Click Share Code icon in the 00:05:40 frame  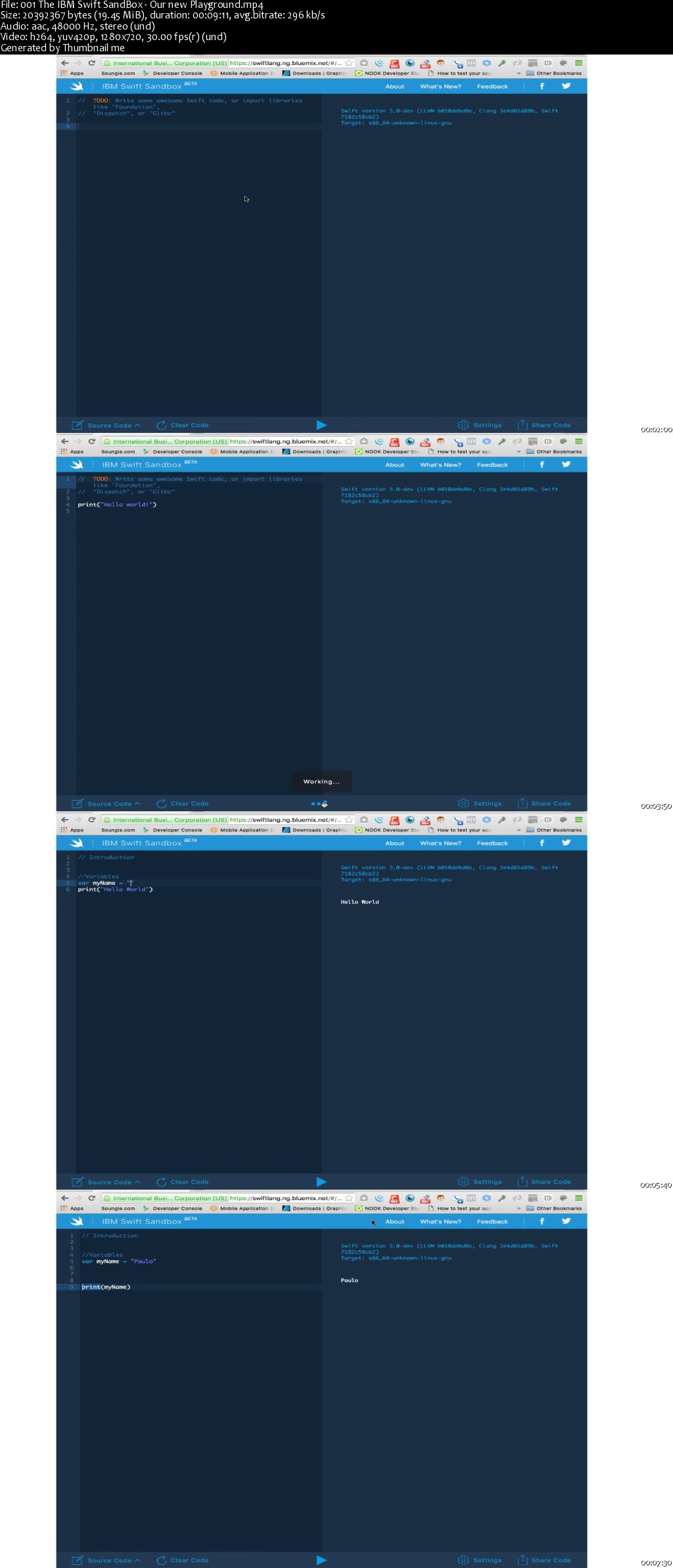click(522, 1182)
